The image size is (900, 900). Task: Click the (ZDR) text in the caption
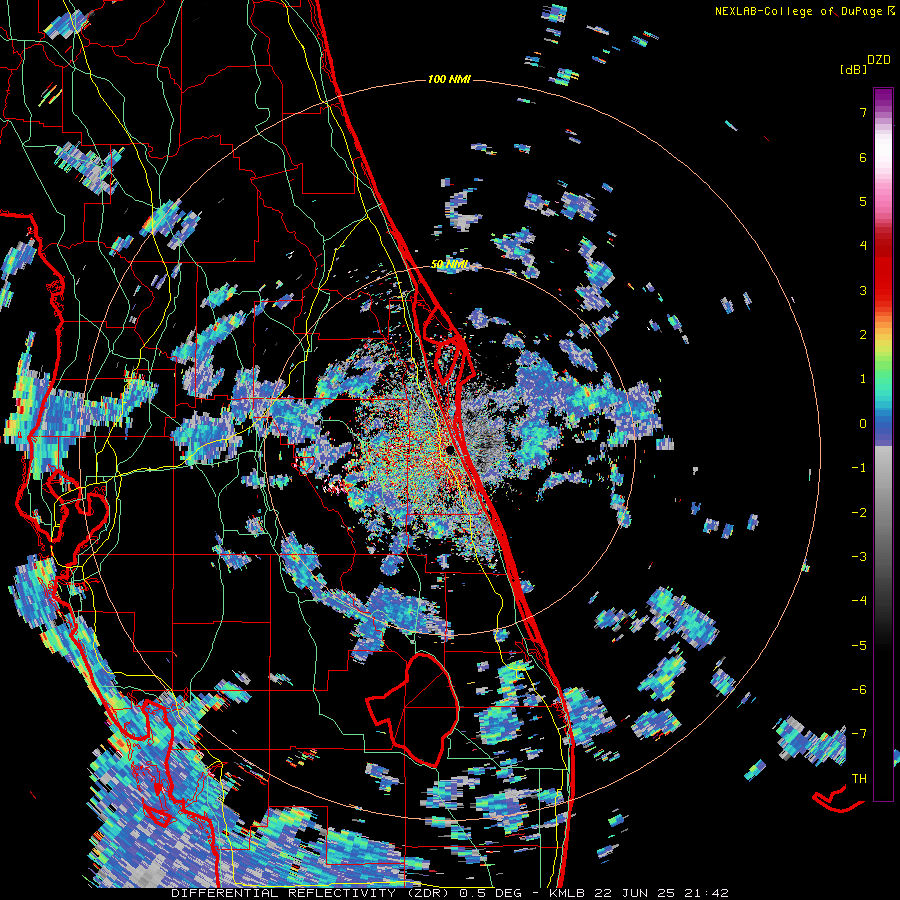pyautogui.click(x=430, y=893)
